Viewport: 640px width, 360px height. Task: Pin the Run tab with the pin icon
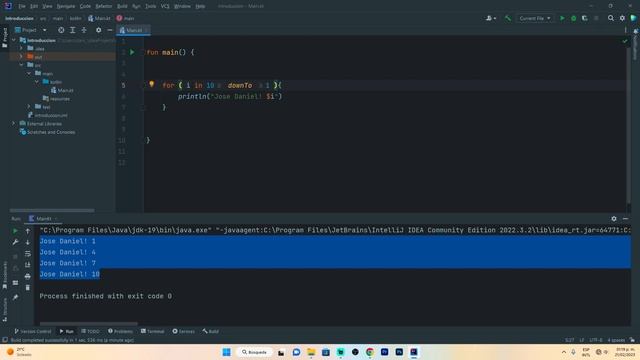tap(15, 297)
